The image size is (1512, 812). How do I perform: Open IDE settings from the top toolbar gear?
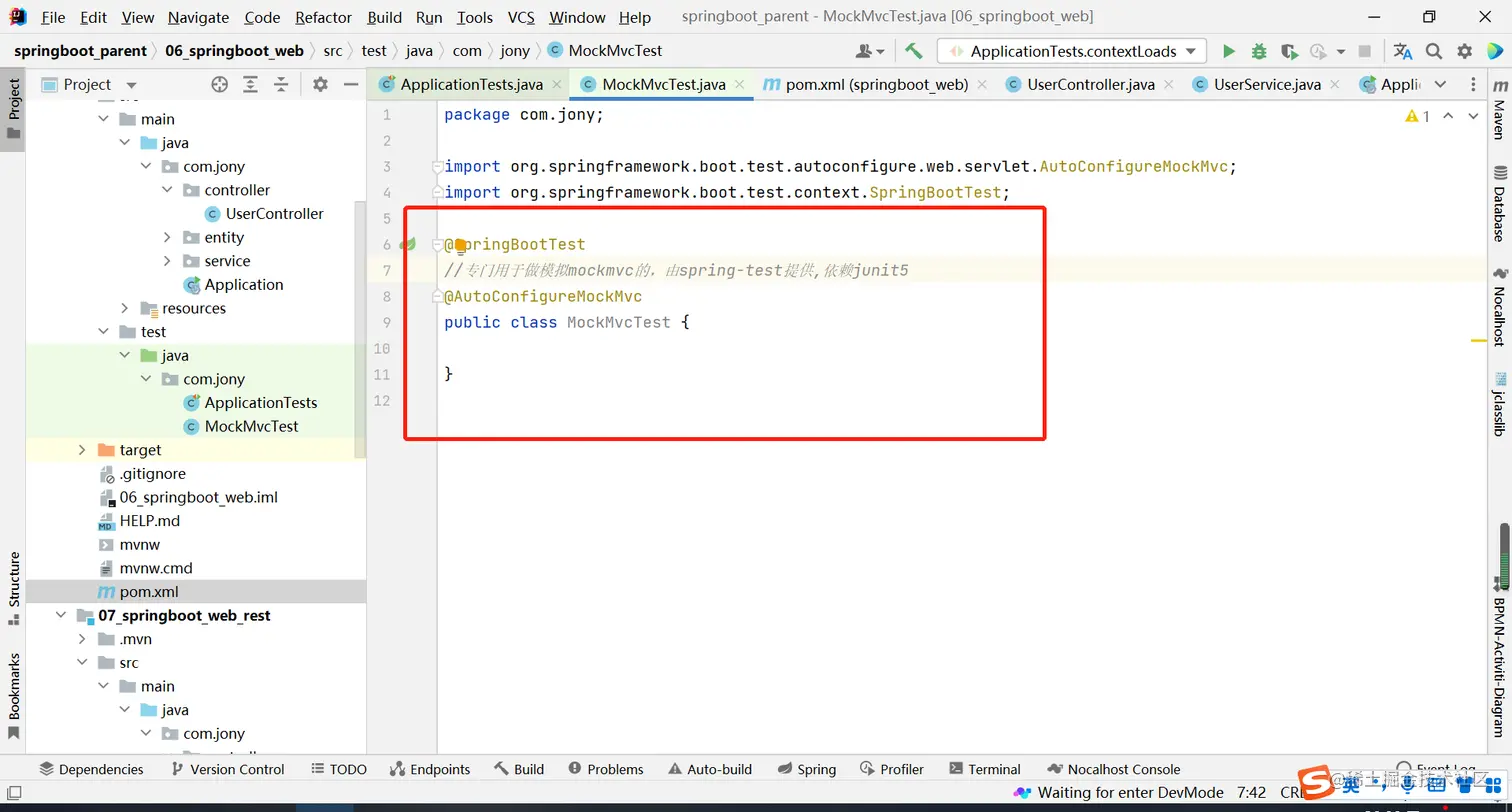click(x=1465, y=51)
